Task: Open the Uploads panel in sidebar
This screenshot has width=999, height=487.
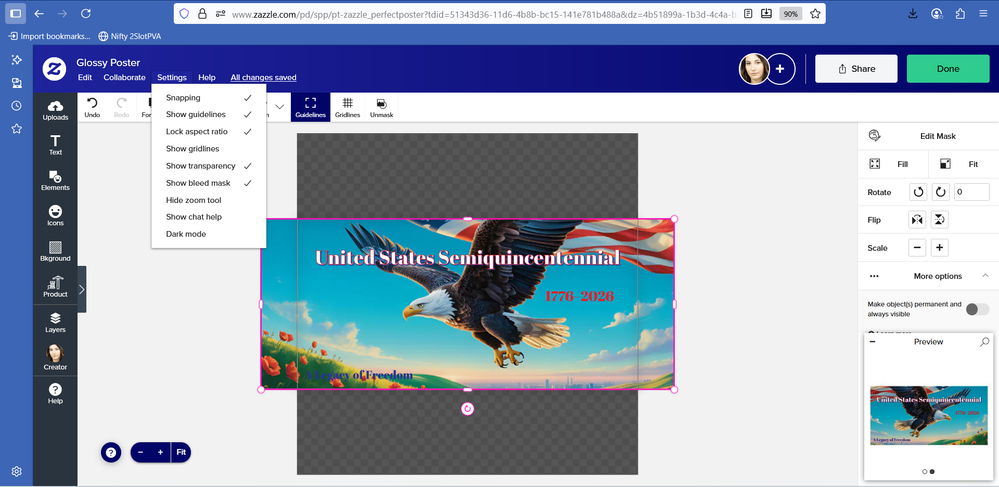Action: coord(55,109)
